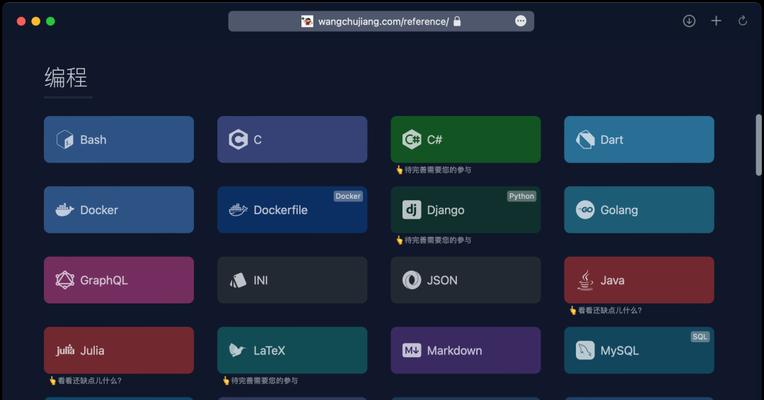Click the Docker whale icon on Docker card
764x400 pixels.
click(64, 210)
